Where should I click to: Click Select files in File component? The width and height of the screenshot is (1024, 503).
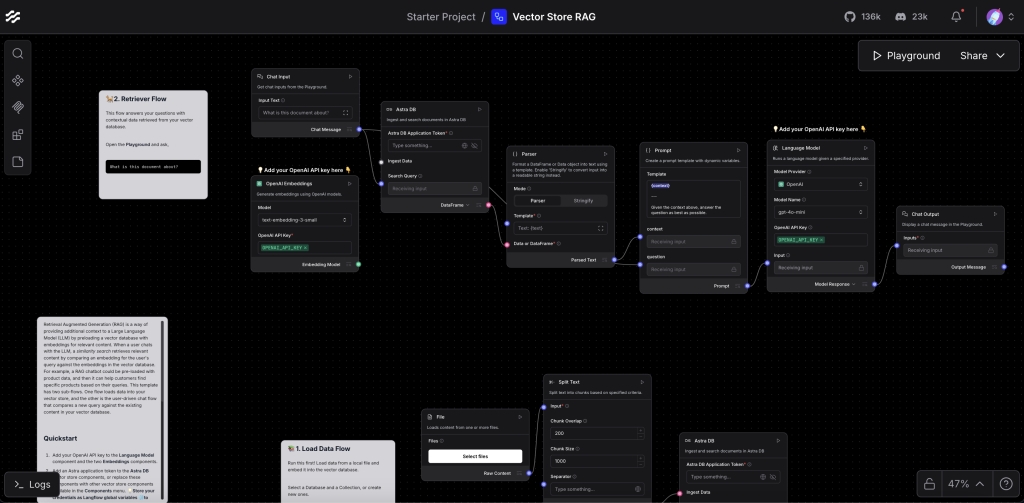click(x=475, y=456)
